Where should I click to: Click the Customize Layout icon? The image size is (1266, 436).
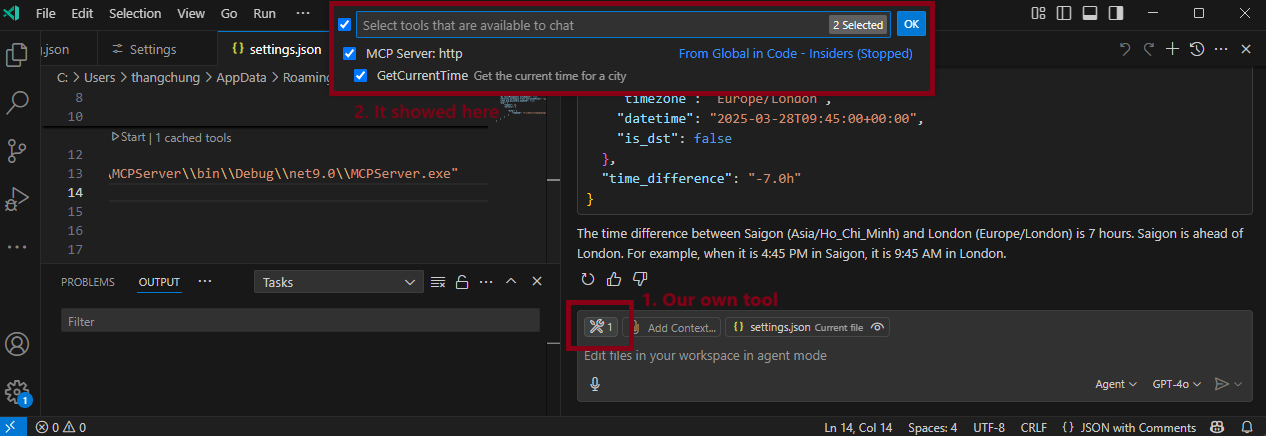tap(1039, 13)
